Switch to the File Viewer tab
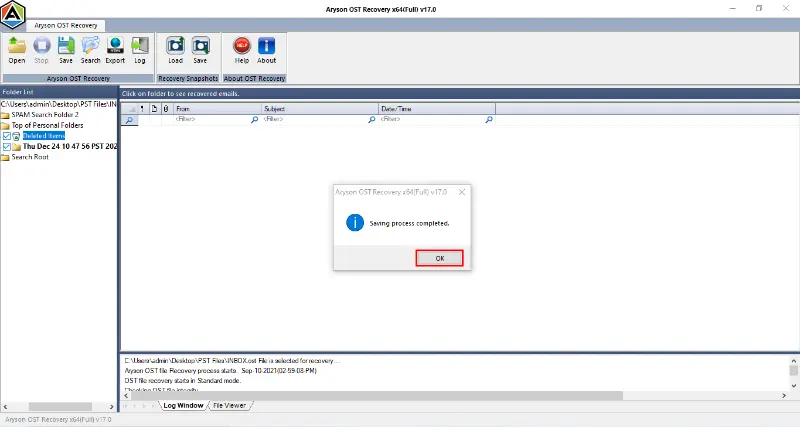This screenshot has height=427, width=800. pos(229,406)
